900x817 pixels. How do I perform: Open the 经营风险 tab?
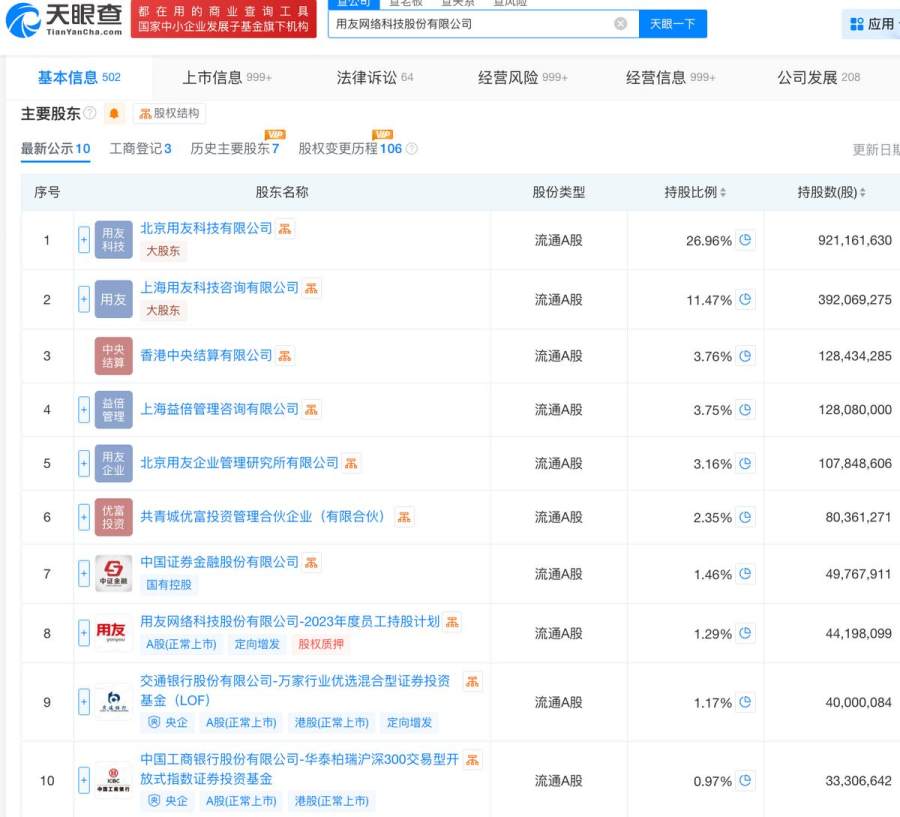(x=522, y=77)
